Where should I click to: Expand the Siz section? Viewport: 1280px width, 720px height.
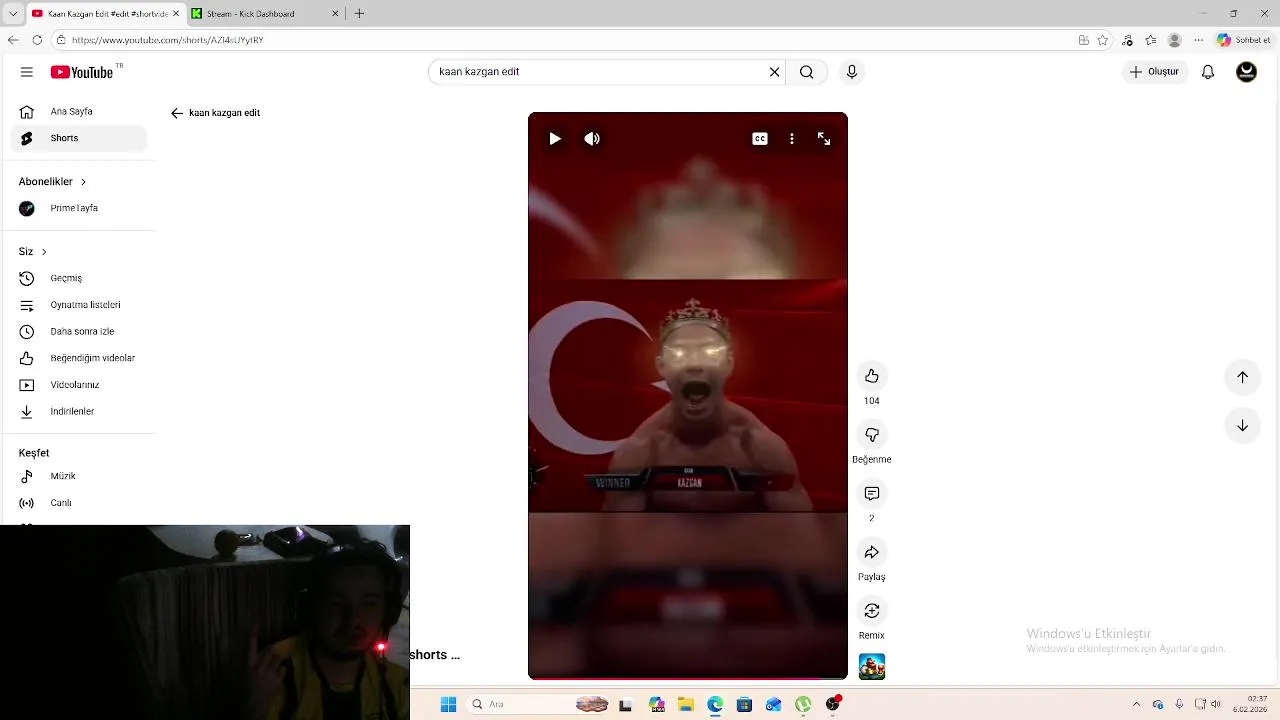pyautogui.click(x=33, y=251)
